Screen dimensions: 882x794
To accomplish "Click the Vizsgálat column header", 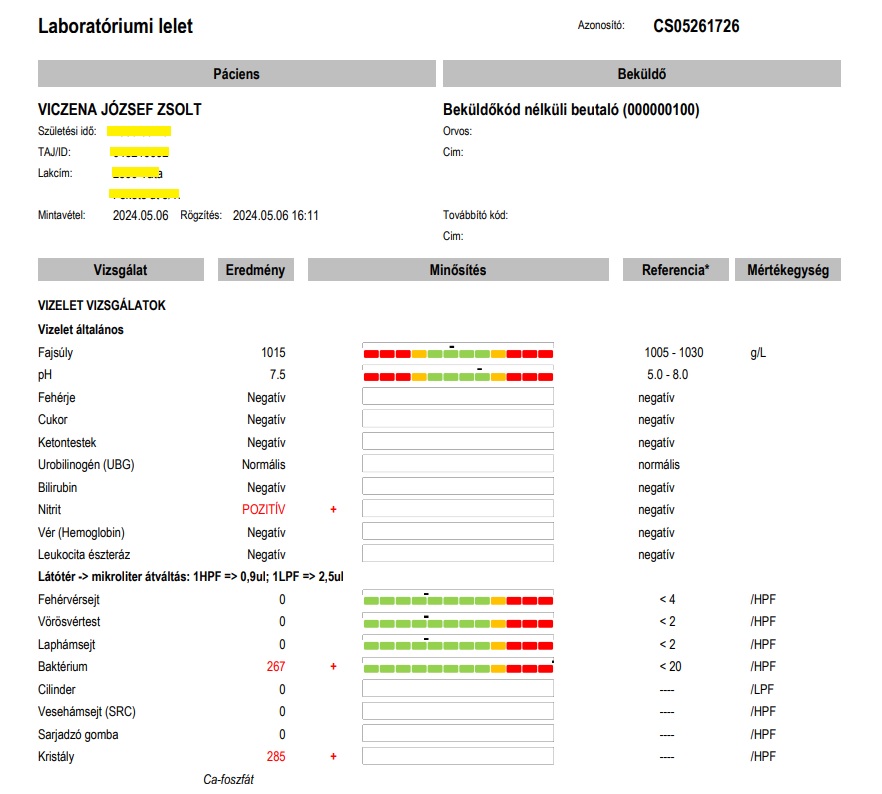I will click(x=122, y=270).
